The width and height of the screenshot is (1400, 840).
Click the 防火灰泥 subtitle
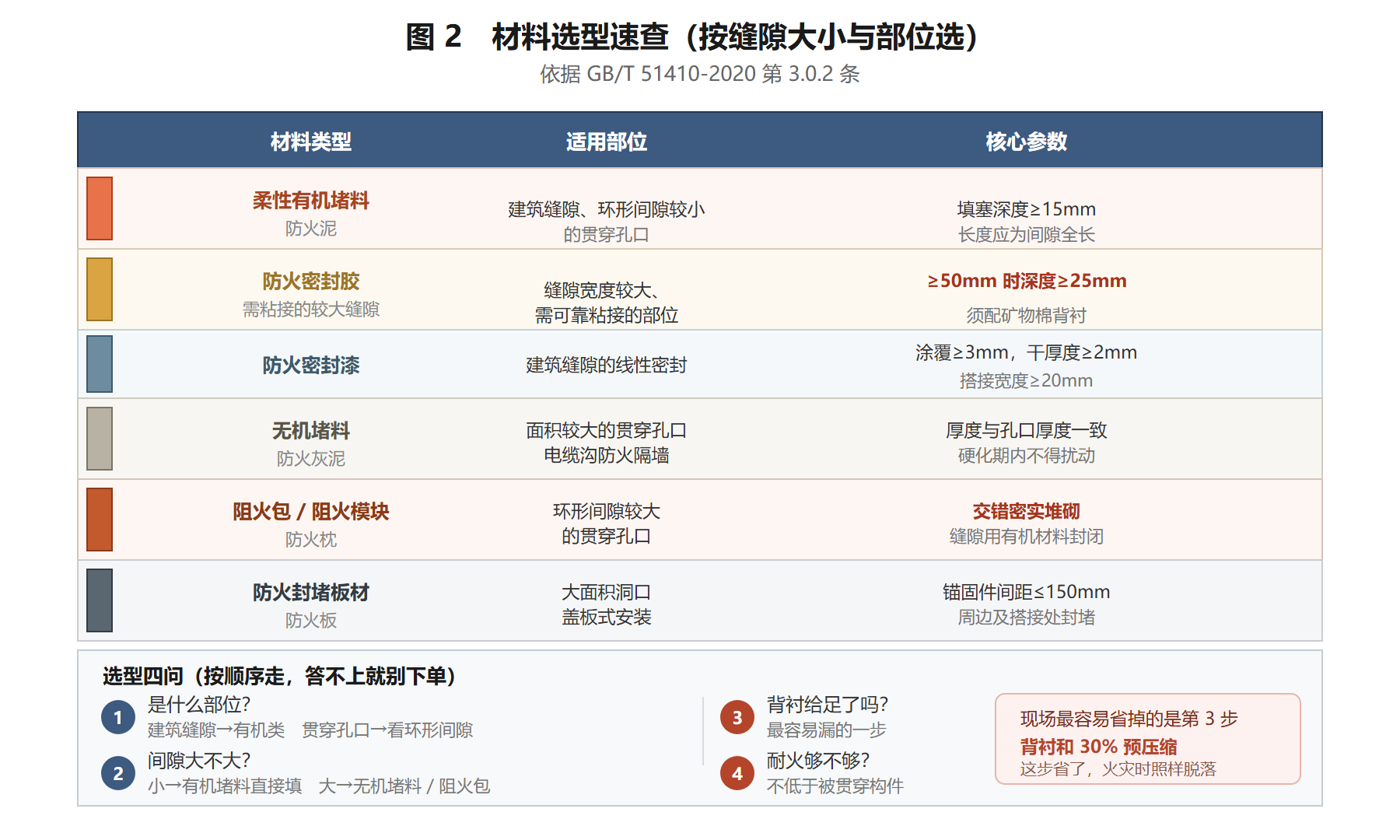[311, 459]
